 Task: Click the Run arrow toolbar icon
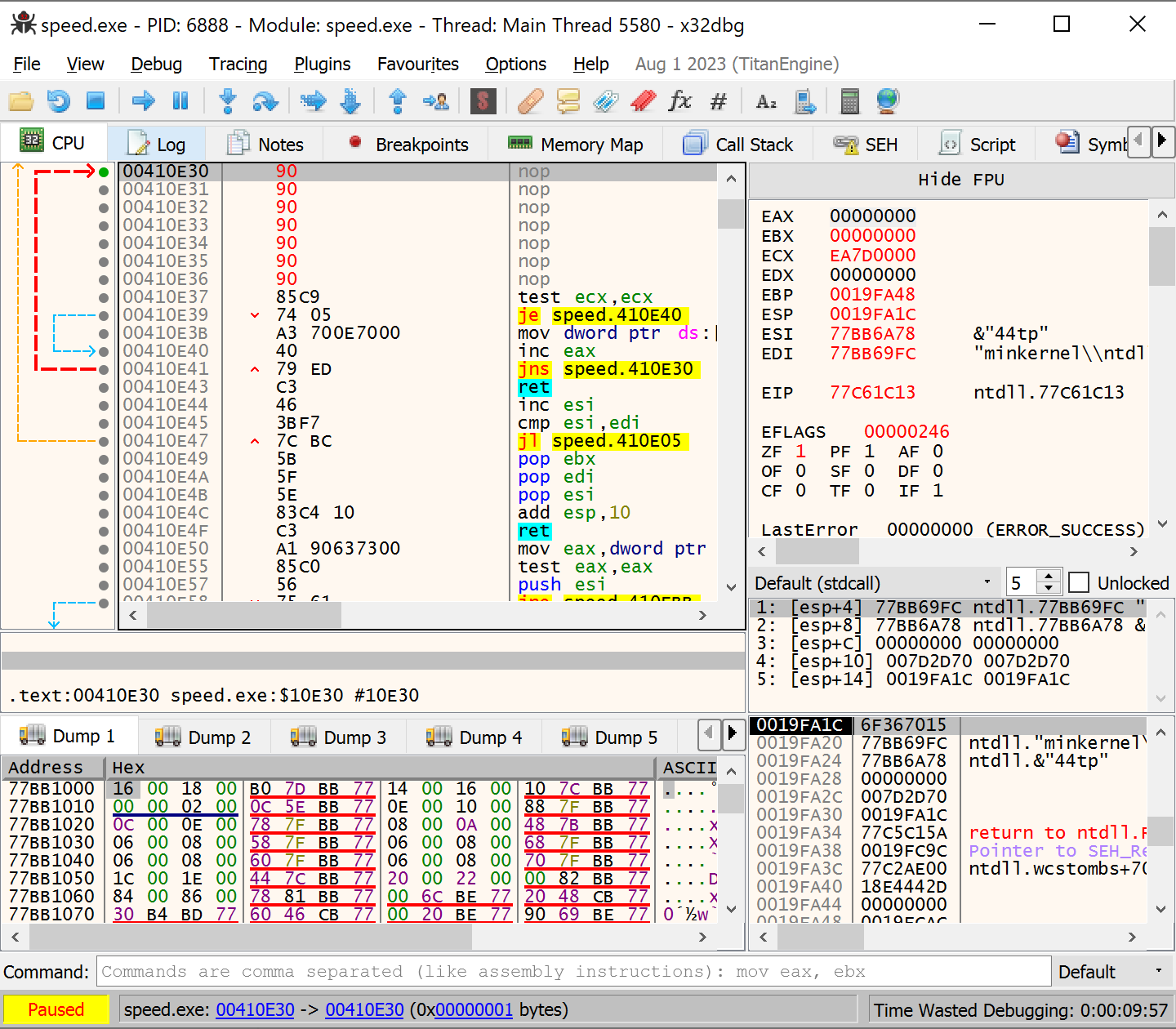click(143, 101)
